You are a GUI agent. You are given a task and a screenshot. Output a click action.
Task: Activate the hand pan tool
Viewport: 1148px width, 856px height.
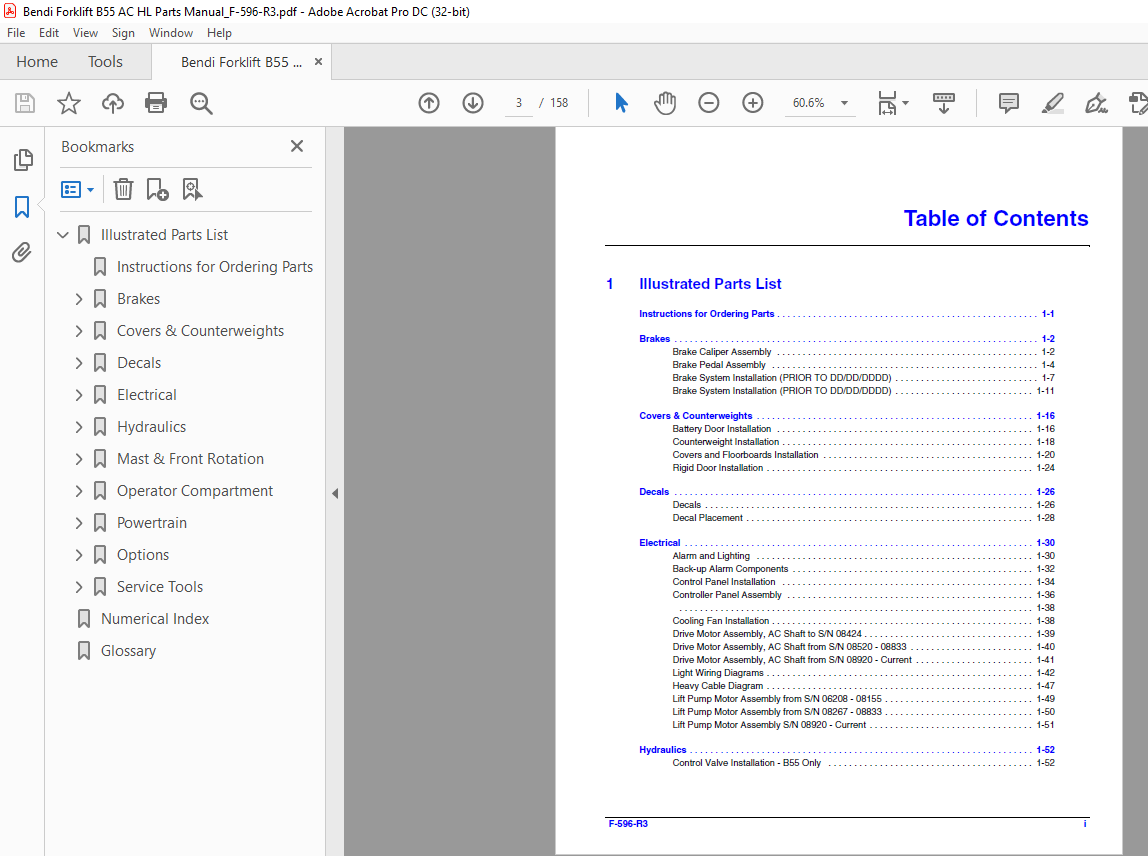665,103
